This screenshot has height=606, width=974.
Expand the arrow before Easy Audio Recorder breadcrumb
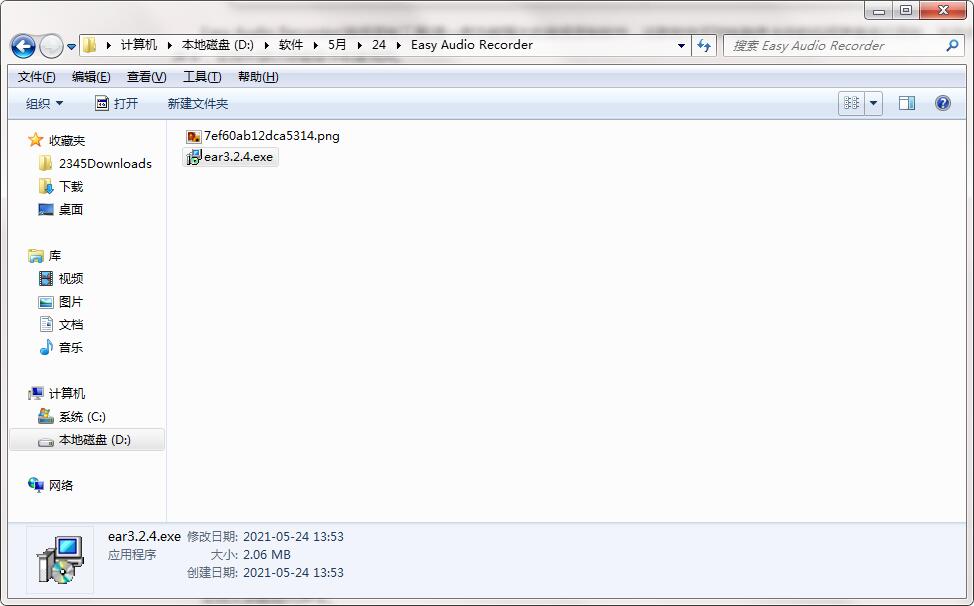click(x=398, y=45)
